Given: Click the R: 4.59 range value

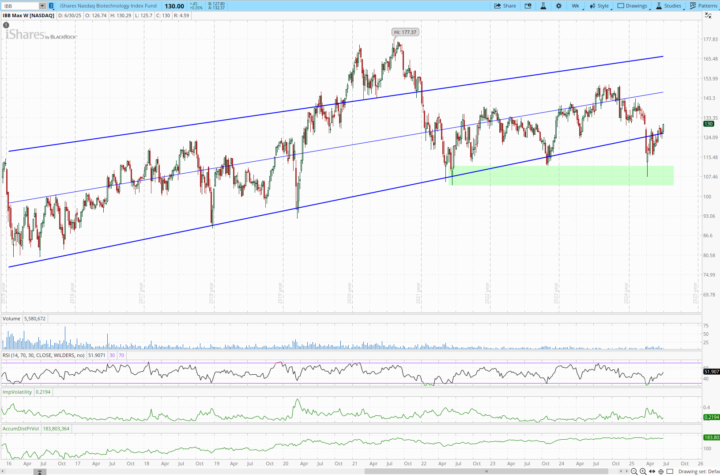Looking at the screenshot, I should pyautogui.click(x=181, y=16).
